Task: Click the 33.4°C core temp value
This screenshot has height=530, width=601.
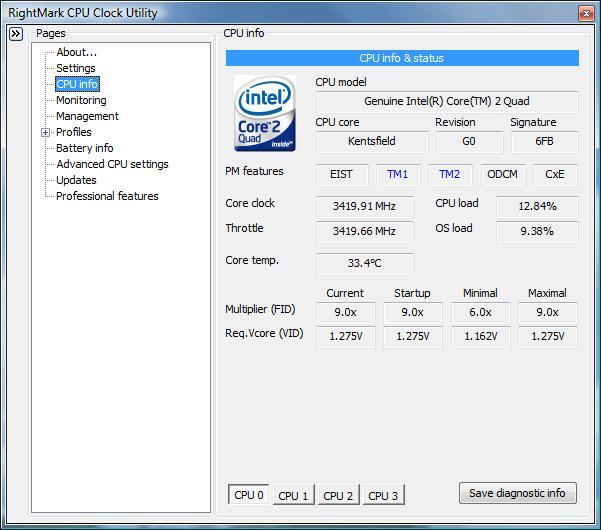Action: (365, 264)
